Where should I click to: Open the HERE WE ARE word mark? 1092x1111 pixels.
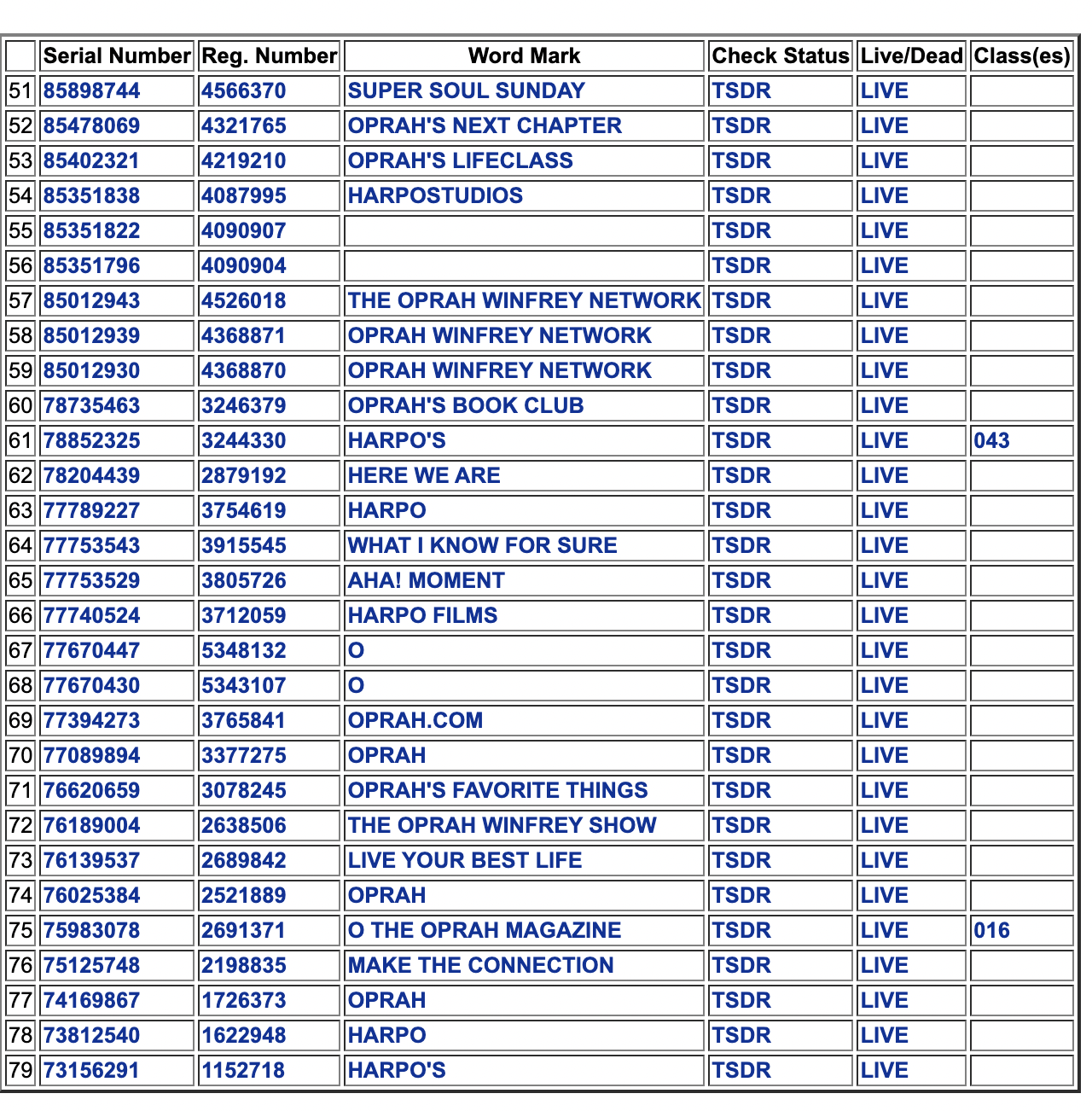424,476
